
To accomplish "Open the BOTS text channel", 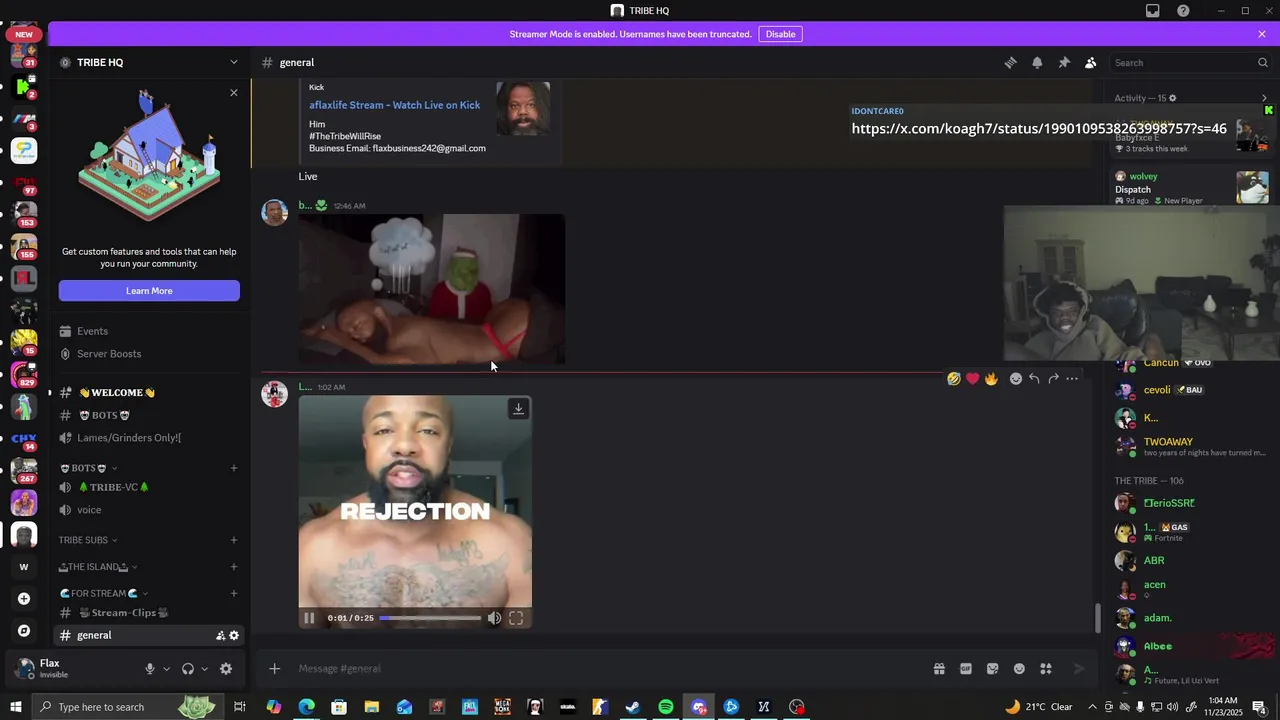I will pos(149,415).
